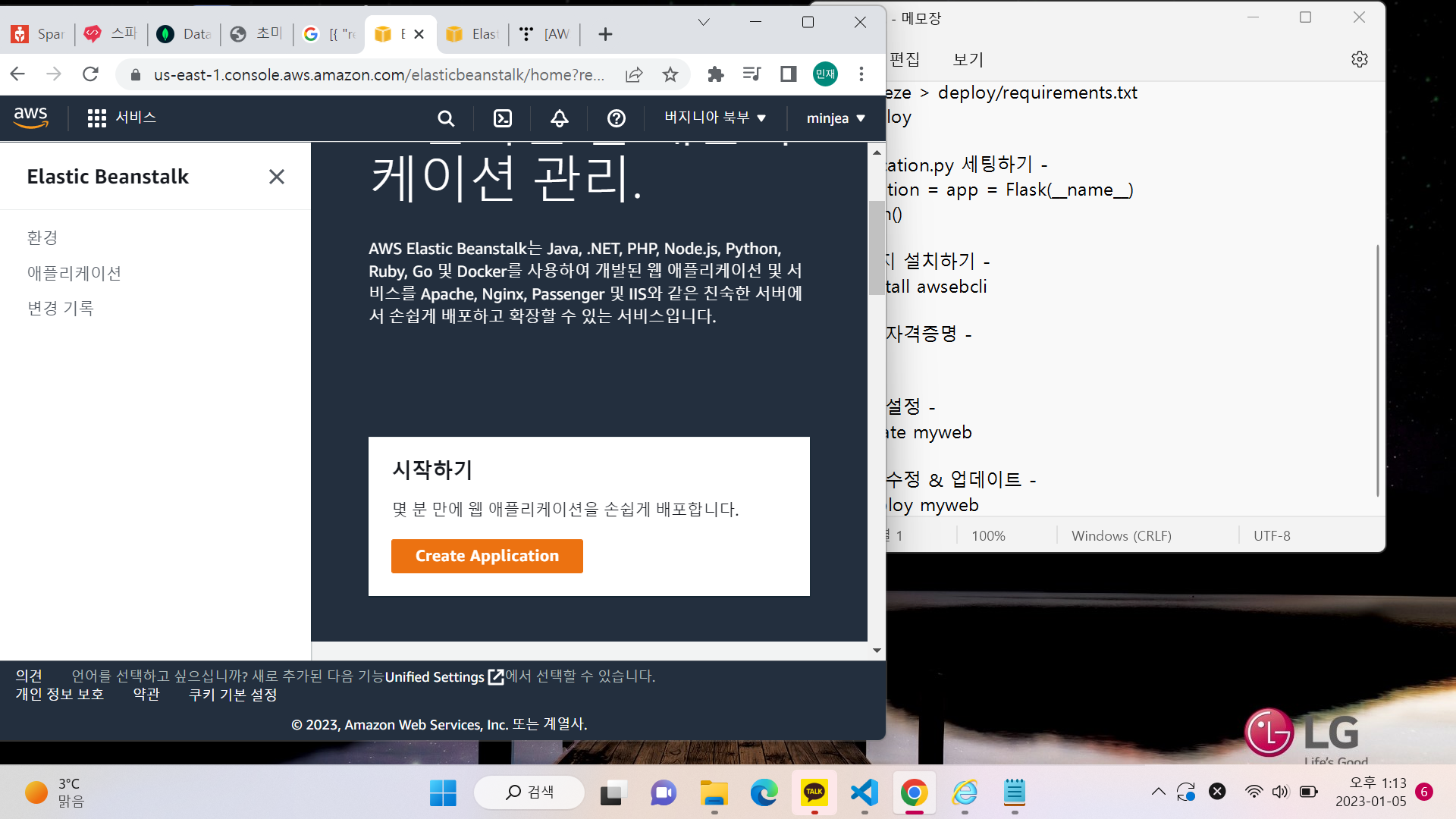Viewport: 1456px width, 819px height.
Task: Switch to the Elast browser tab
Action: click(472, 33)
